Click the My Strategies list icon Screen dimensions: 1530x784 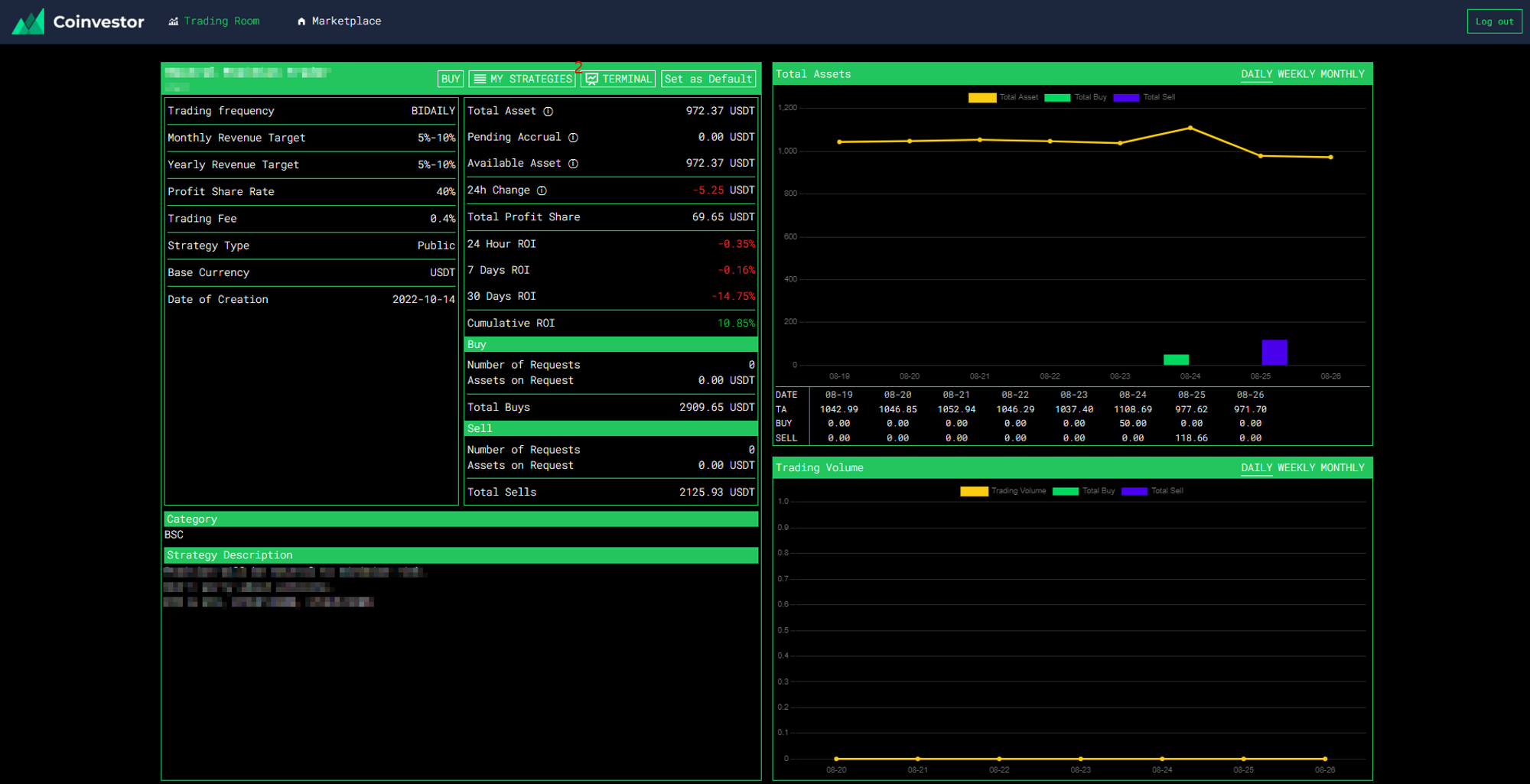[x=480, y=79]
